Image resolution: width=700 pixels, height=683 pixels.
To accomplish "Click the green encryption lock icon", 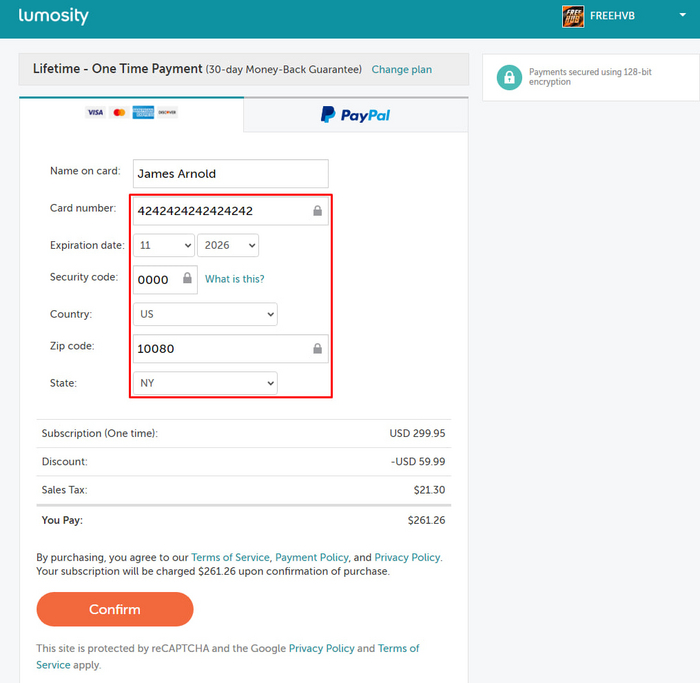I will tap(509, 77).
